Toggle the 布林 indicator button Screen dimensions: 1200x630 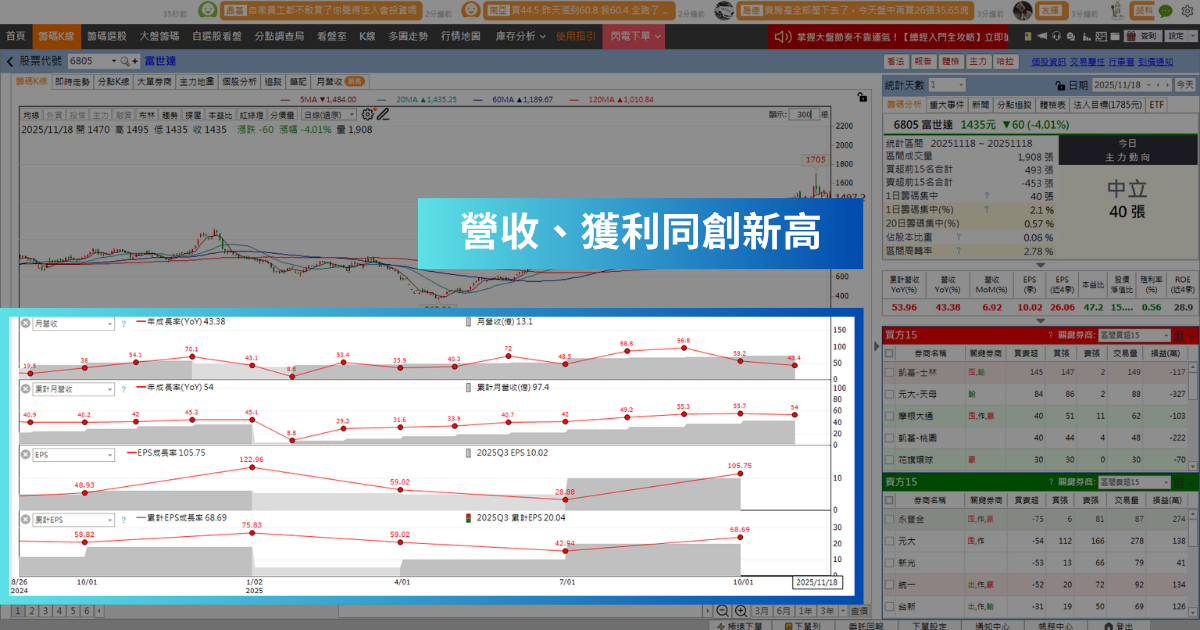point(149,114)
